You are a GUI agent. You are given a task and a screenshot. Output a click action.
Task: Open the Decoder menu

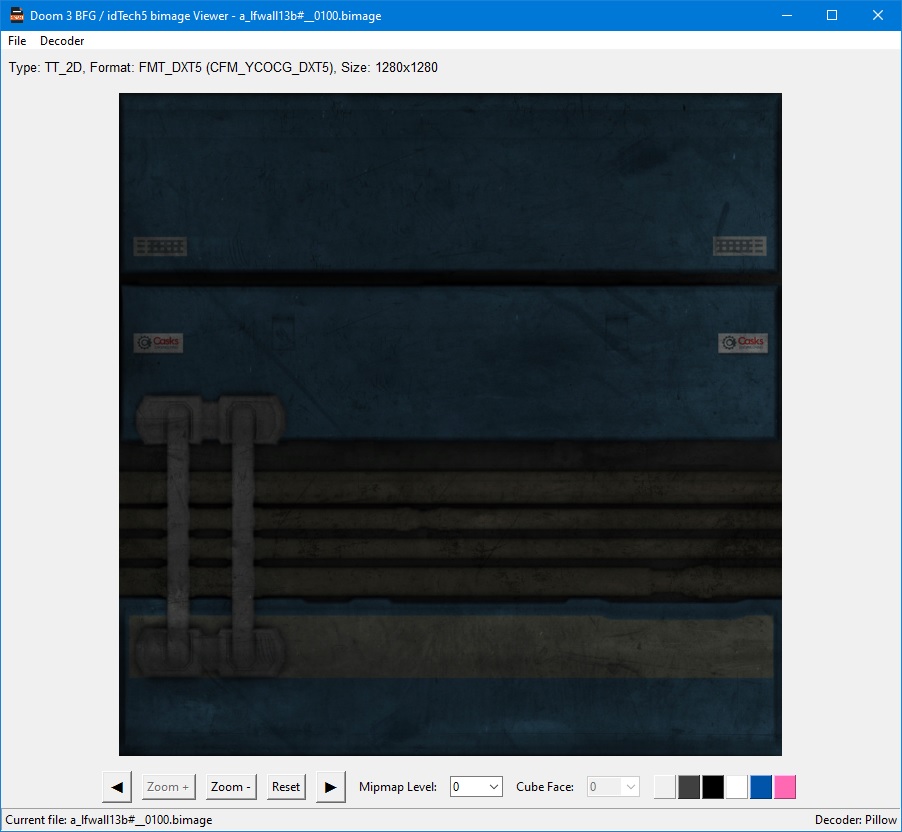point(62,41)
